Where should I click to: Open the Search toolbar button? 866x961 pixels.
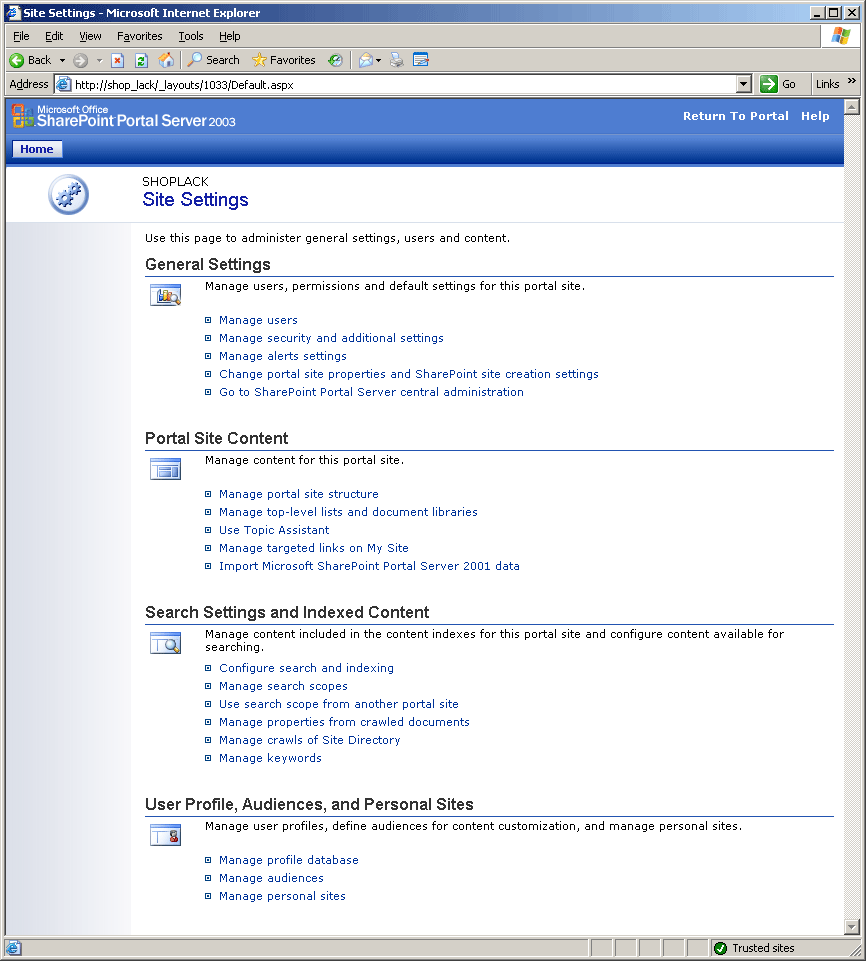point(213,60)
